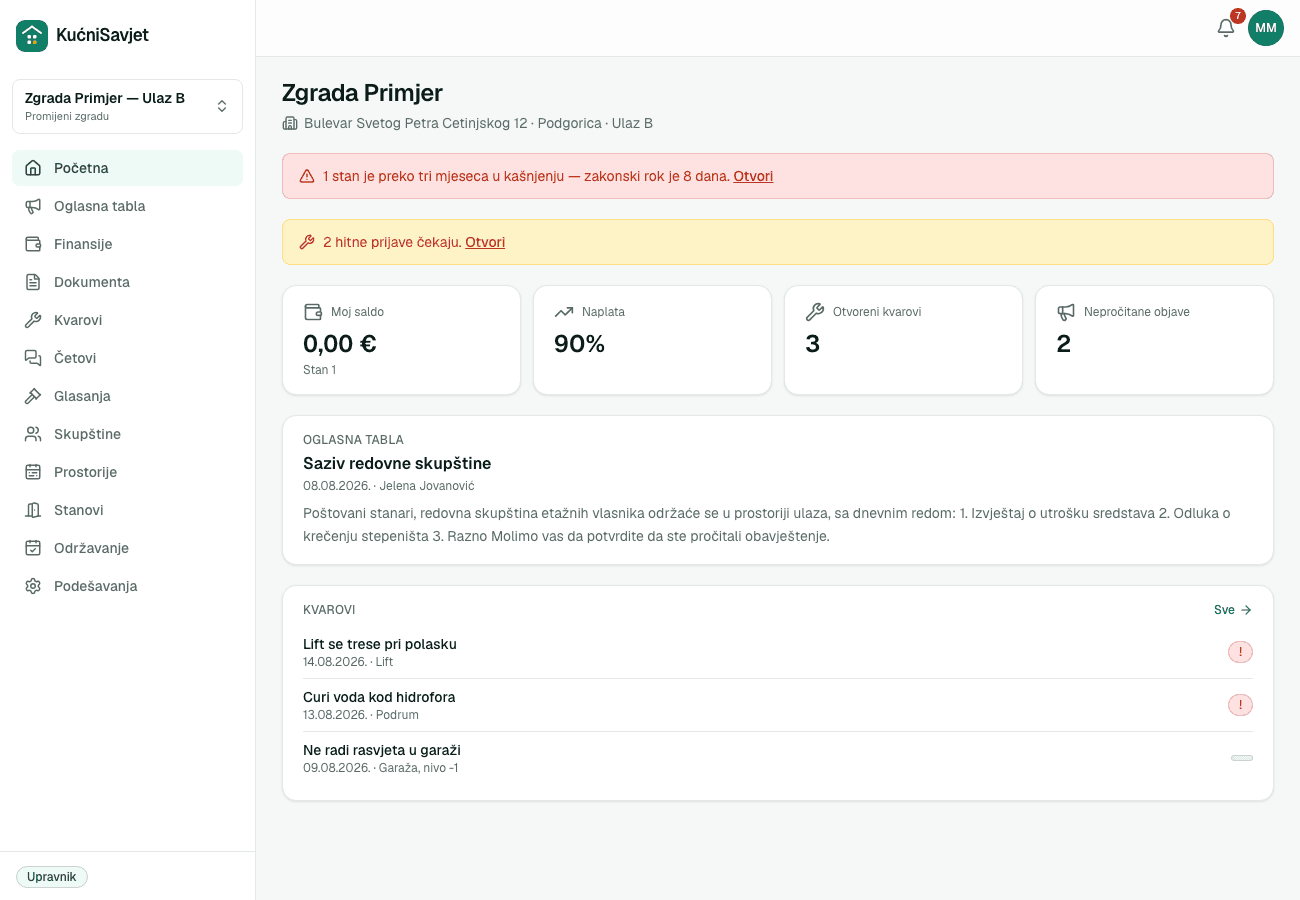Click the building icon beside Stanovi
Screen dimensions: 1300x900
click(33, 510)
